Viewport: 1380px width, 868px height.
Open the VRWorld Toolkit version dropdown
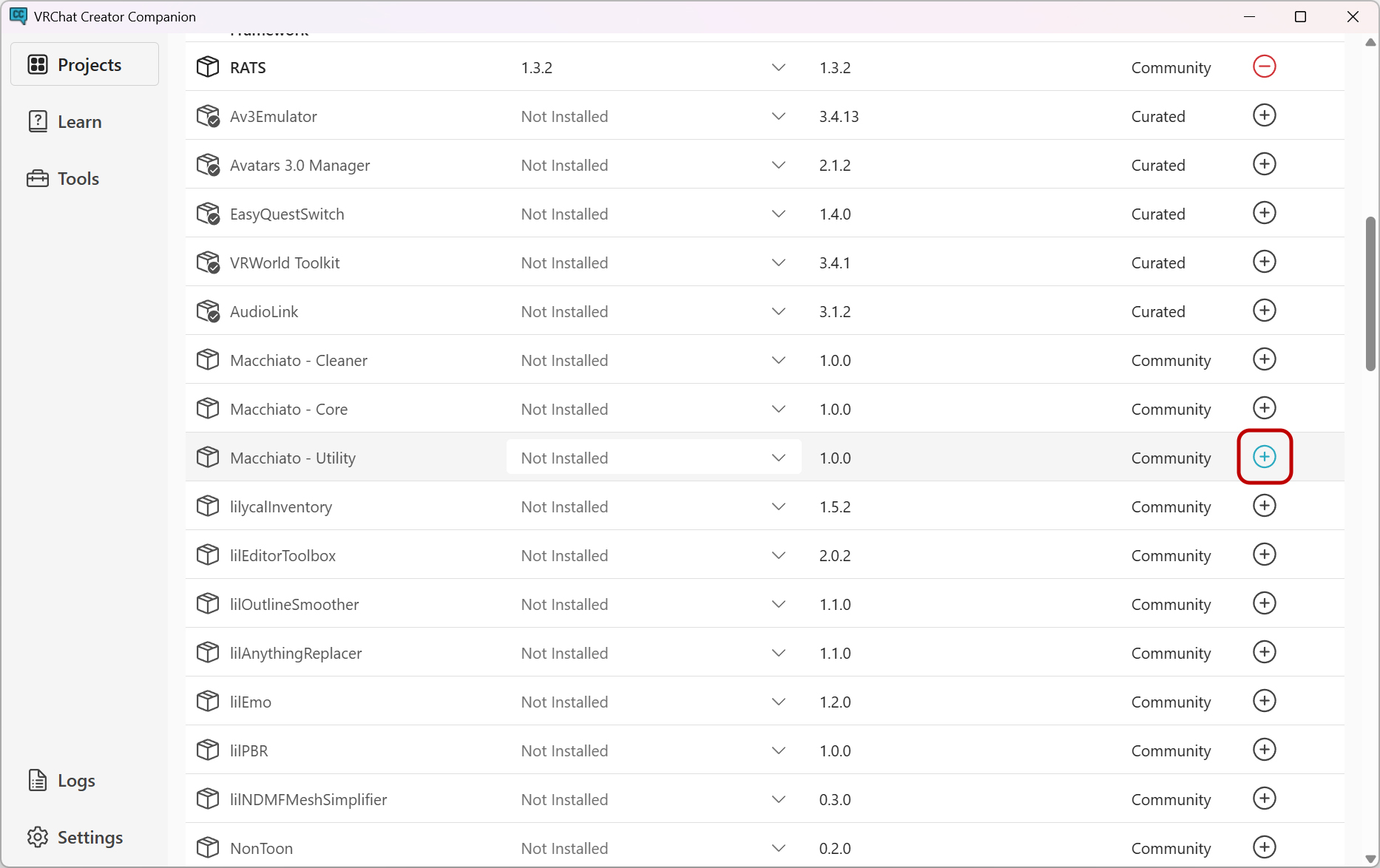pyautogui.click(x=654, y=262)
